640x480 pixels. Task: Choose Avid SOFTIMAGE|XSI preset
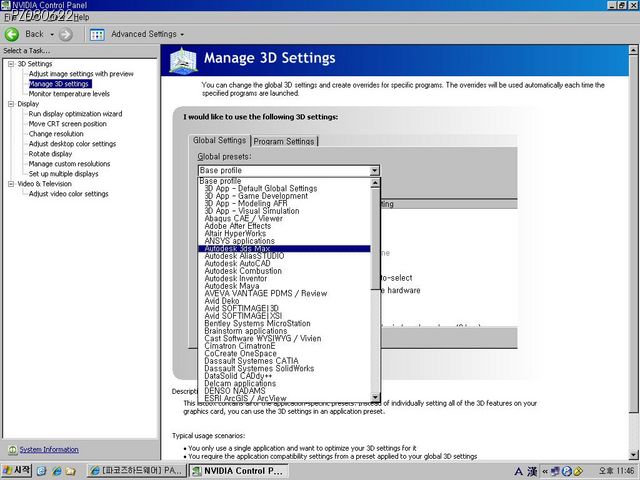284,316
